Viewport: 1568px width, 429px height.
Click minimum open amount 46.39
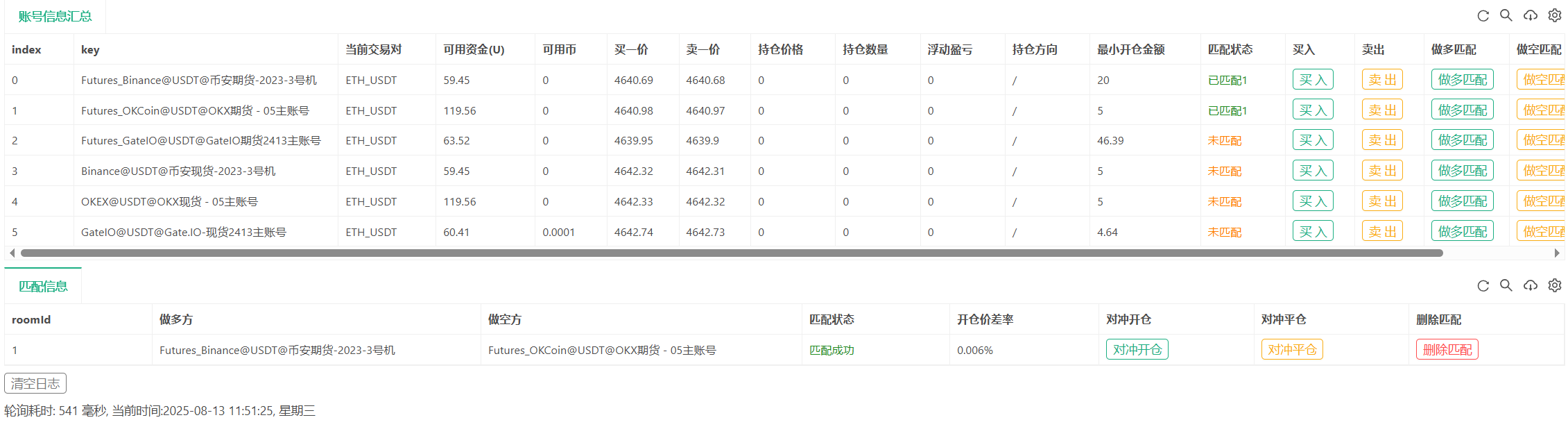point(1110,140)
